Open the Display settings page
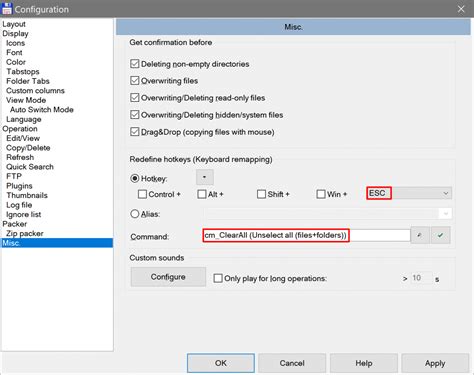 pos(15,34)
